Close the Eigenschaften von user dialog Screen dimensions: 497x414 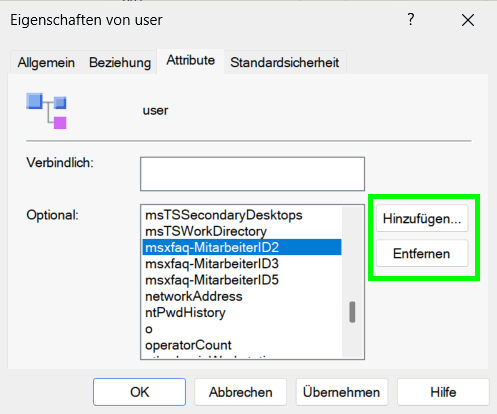tap(468, 20)
